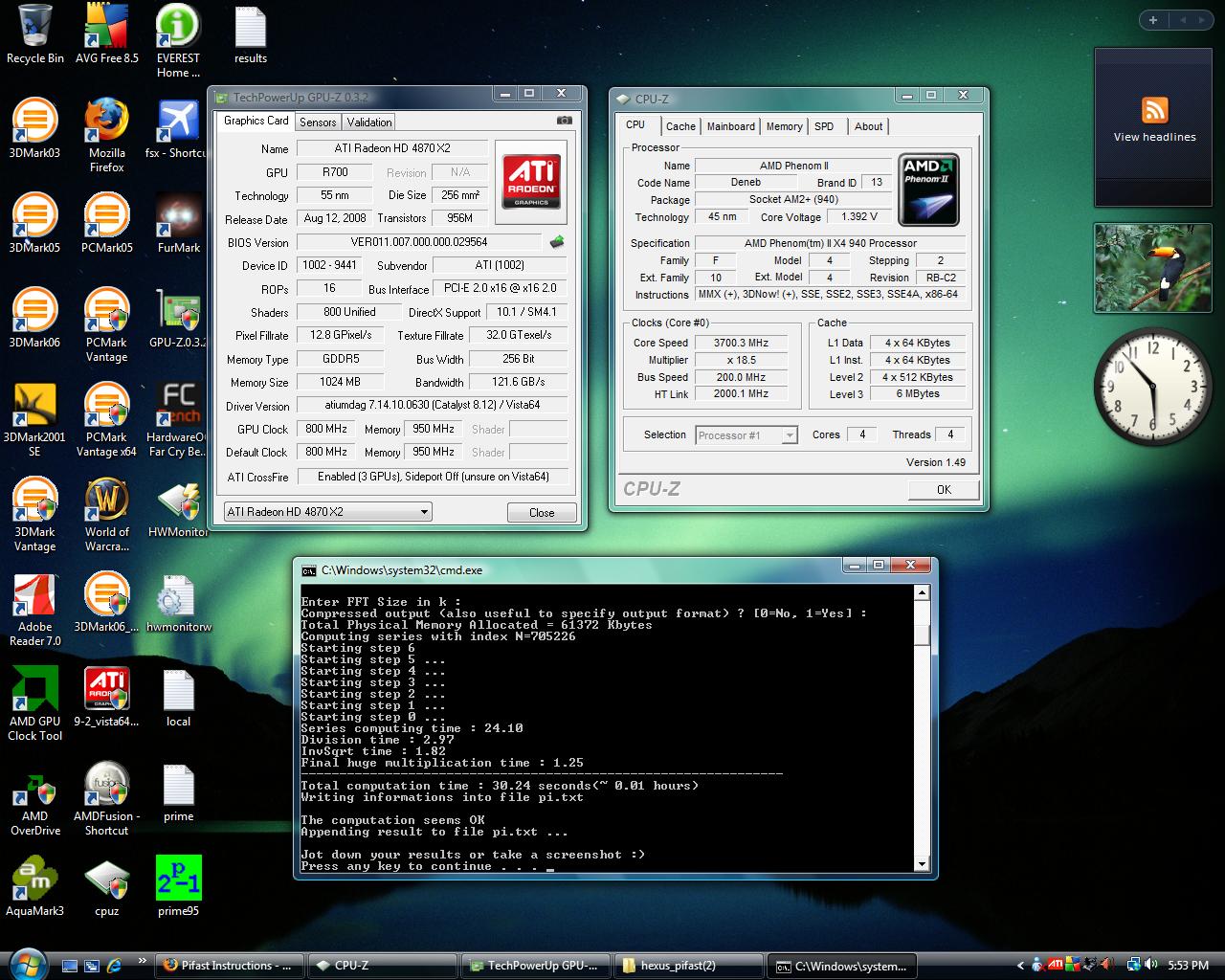Click cmd window scrollbar up arrow

click(922, 592)
